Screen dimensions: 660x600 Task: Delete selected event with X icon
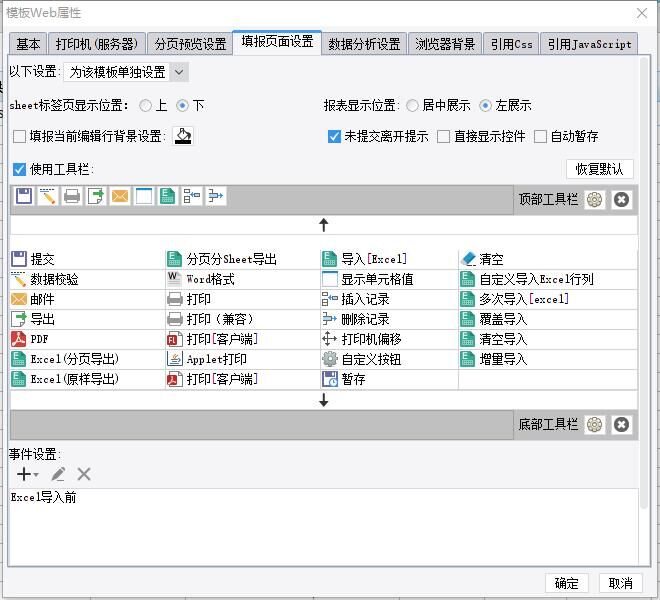coord(84,474)
